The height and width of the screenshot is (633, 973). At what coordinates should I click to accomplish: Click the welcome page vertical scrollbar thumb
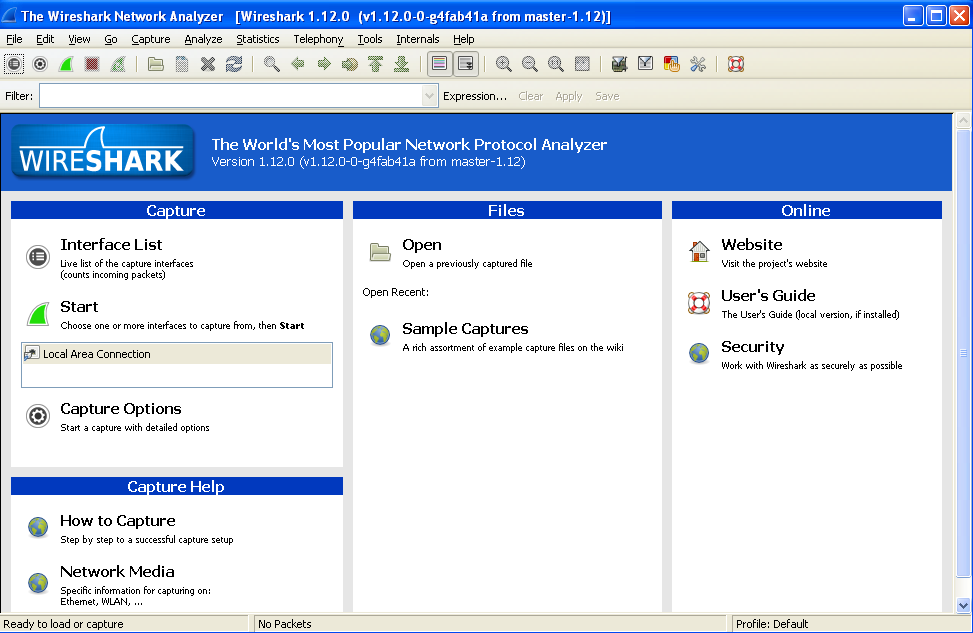pyautogui.click(x=962, y=354)
